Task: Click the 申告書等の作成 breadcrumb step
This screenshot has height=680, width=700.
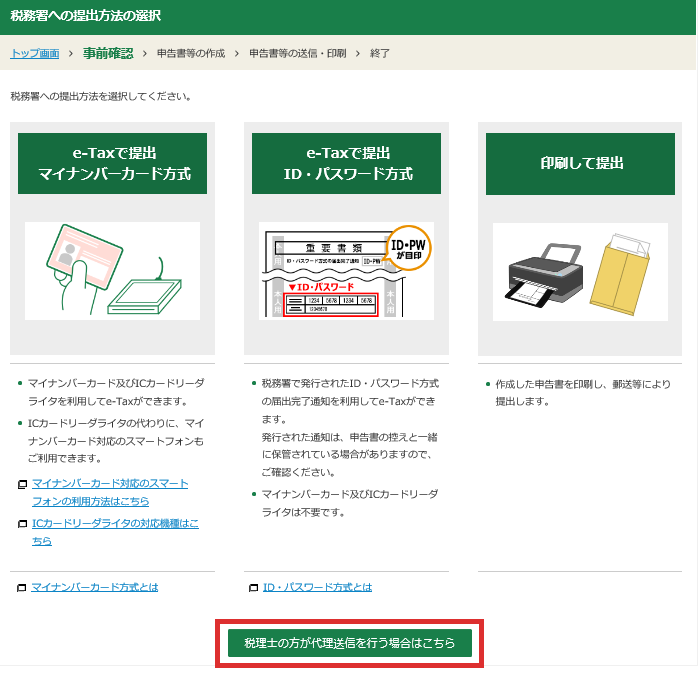Action: pyautogui.click(x=191, y=54)
